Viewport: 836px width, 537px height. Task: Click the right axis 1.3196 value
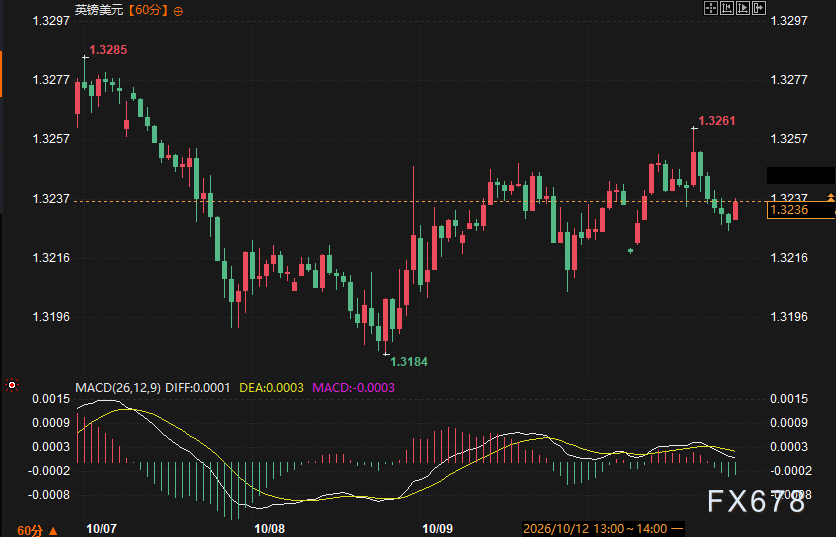pyautogui.click(x=789, y=317)
